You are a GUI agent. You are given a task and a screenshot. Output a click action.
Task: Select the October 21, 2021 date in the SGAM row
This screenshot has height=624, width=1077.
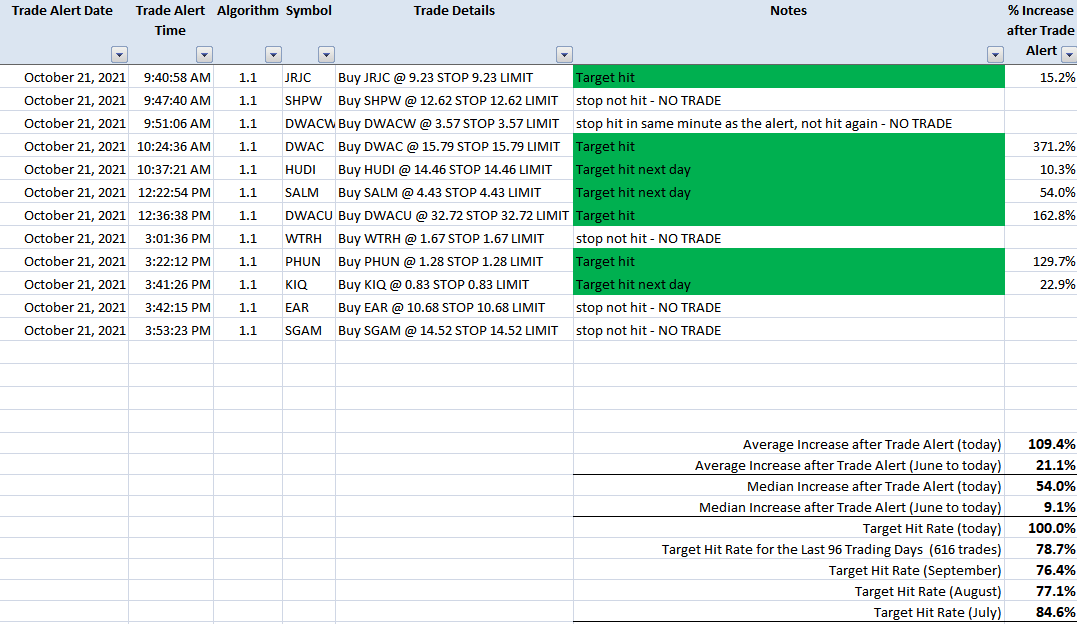64,331
